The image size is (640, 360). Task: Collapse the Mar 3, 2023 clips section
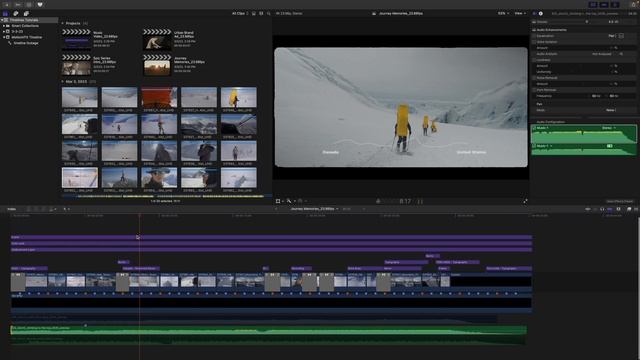tap(63, 82)
